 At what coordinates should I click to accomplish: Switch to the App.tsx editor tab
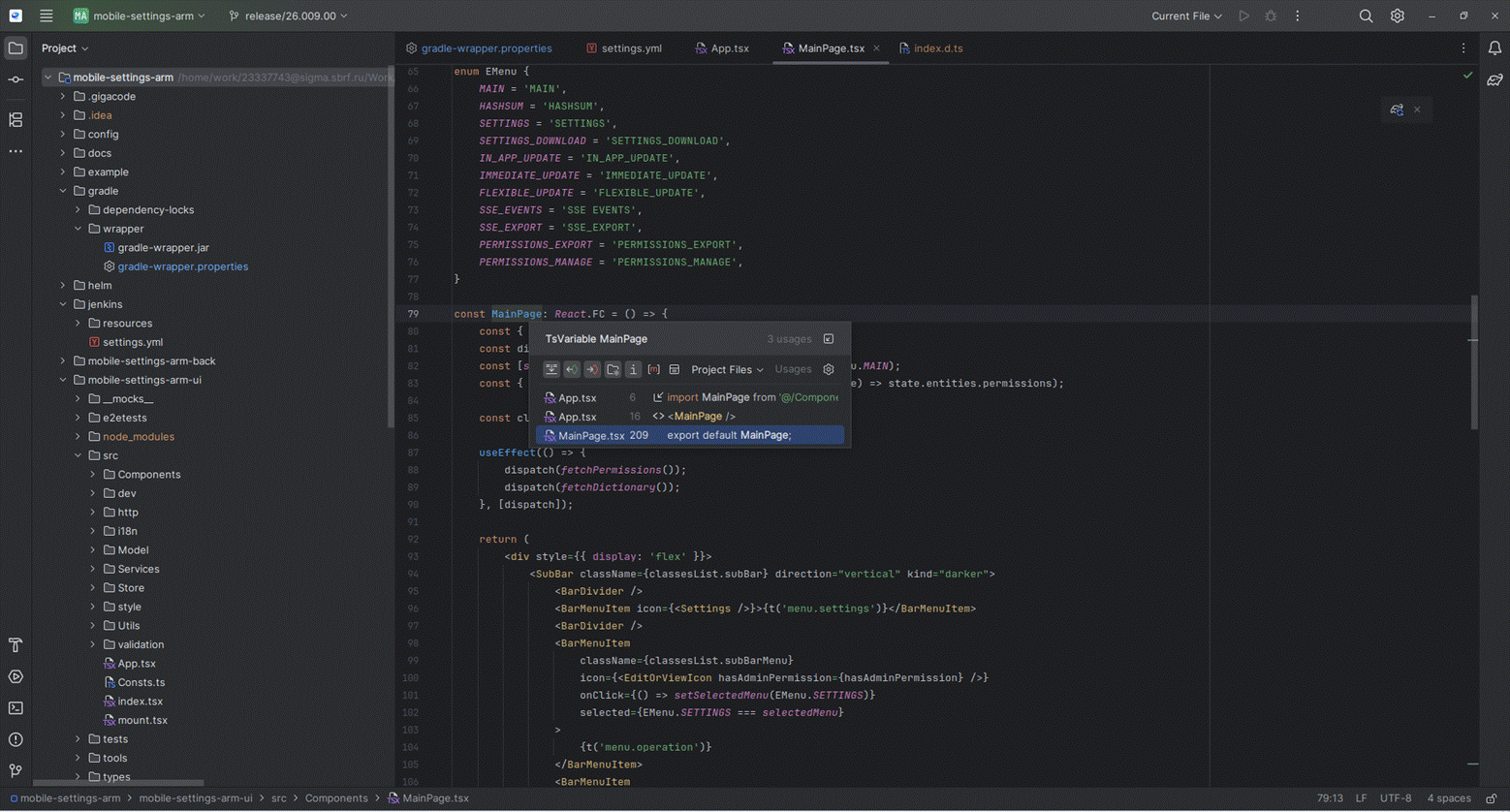pyautogui.click(x=722, y=47)
